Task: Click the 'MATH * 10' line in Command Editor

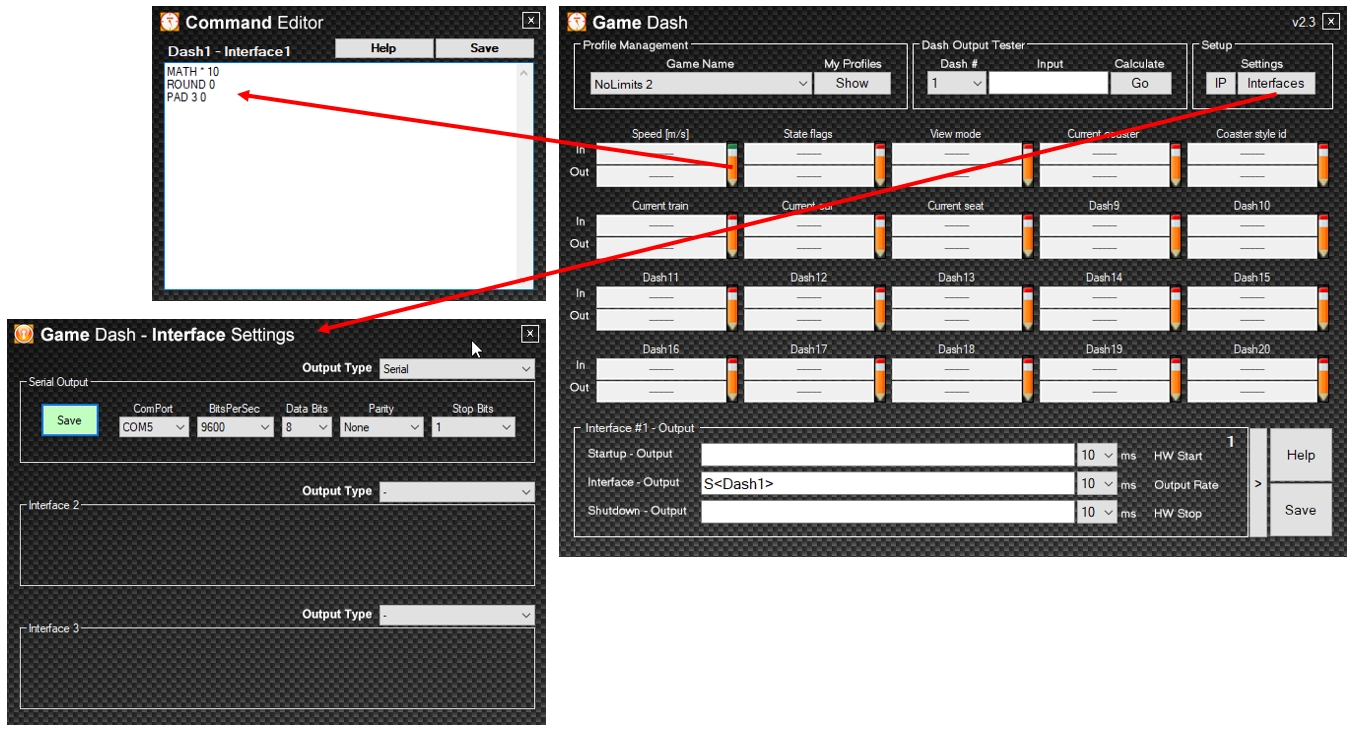Action: tap(193, 72)
